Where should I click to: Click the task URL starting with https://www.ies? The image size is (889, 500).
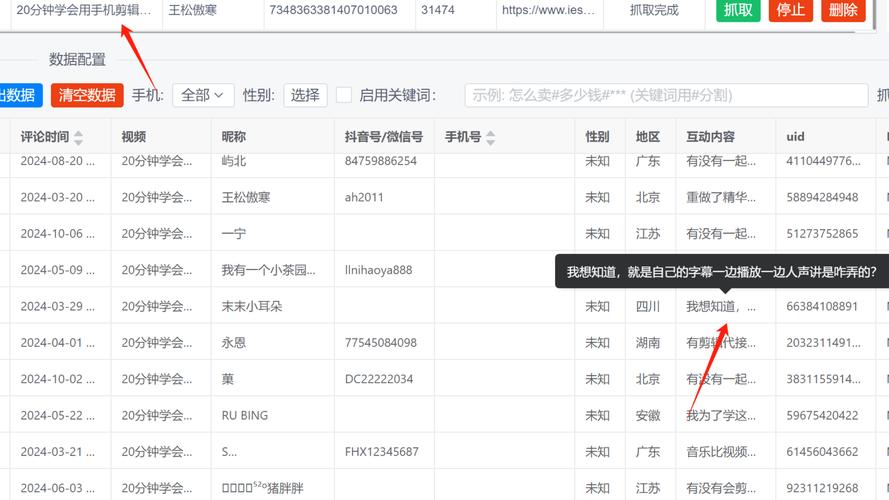549,10
